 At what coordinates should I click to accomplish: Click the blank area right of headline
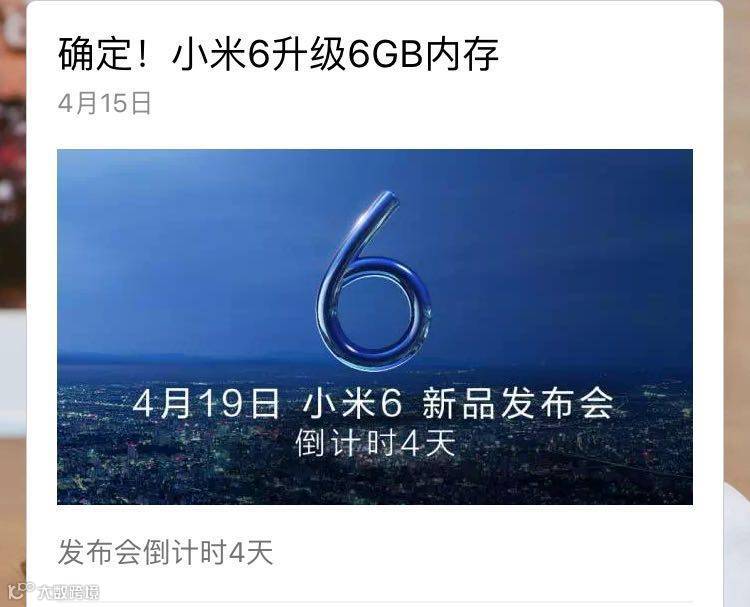click(607, 54)
